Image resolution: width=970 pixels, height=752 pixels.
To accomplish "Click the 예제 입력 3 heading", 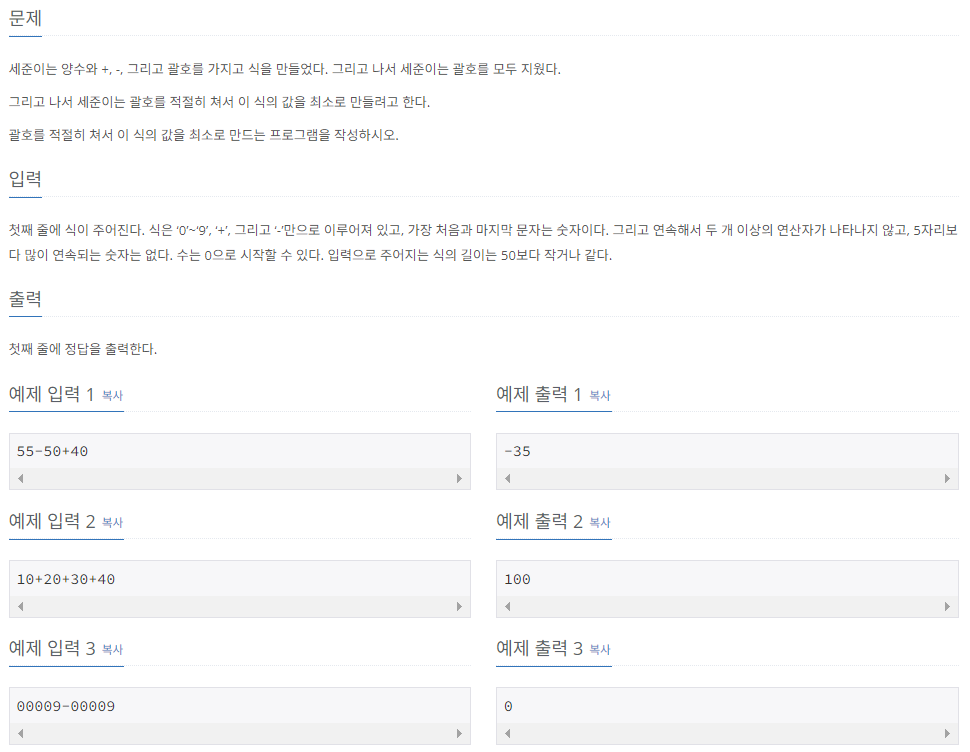I will pos(52,648).
